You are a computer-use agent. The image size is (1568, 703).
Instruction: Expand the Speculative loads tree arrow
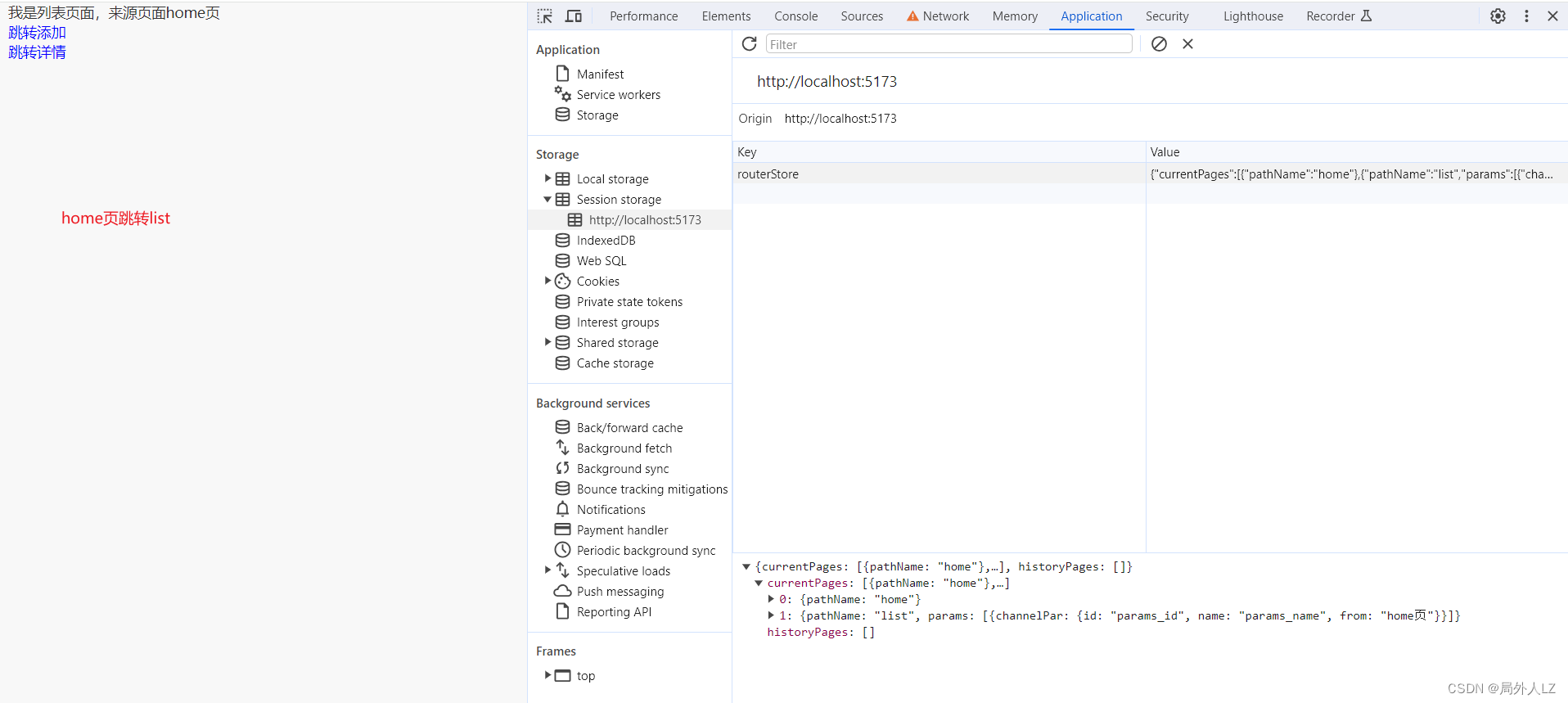(x=547, y=570)
